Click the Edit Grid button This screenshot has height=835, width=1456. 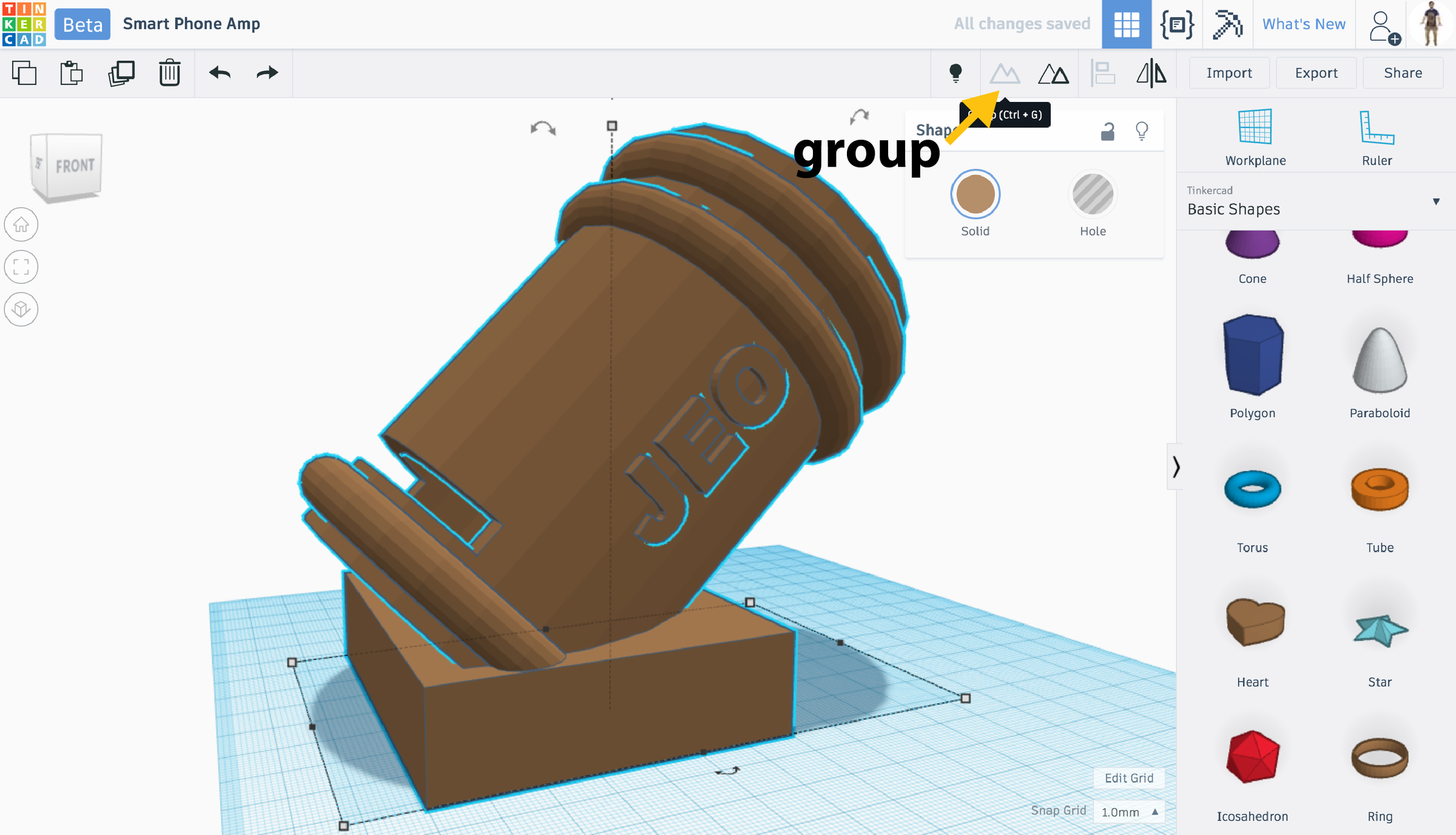point(1128,778)
